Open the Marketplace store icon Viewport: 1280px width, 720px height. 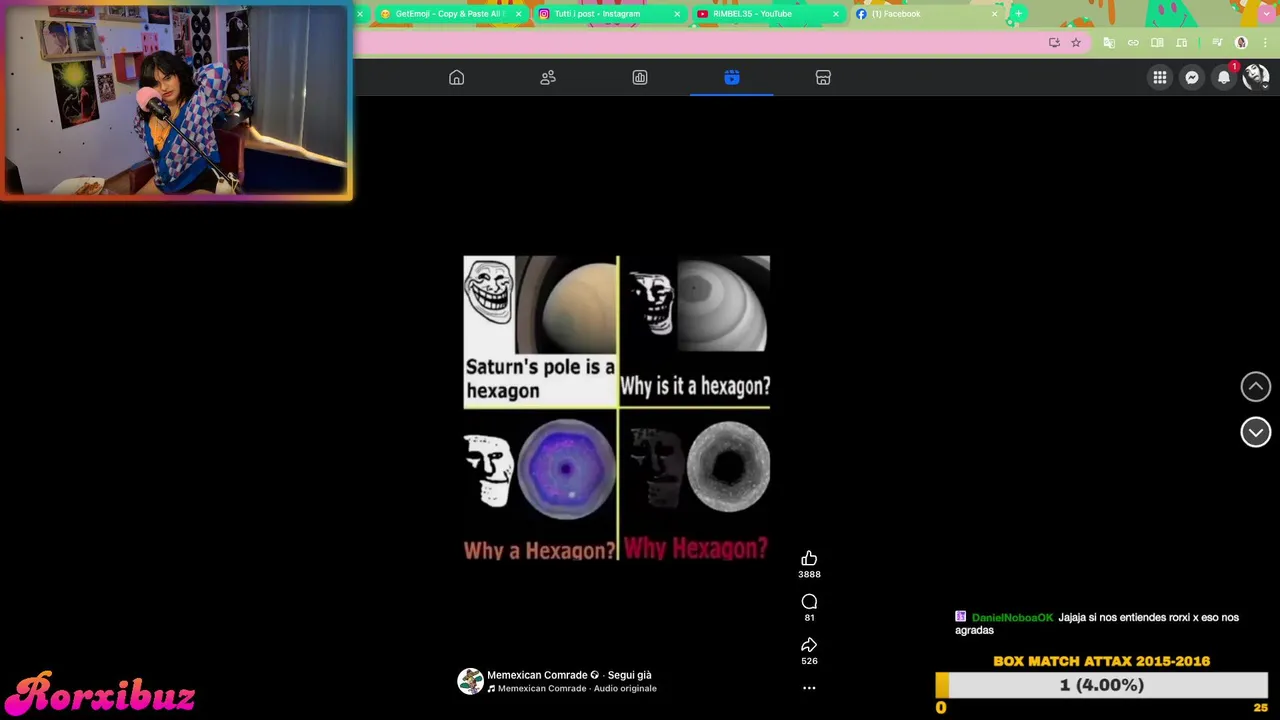[x=823, y=78]
